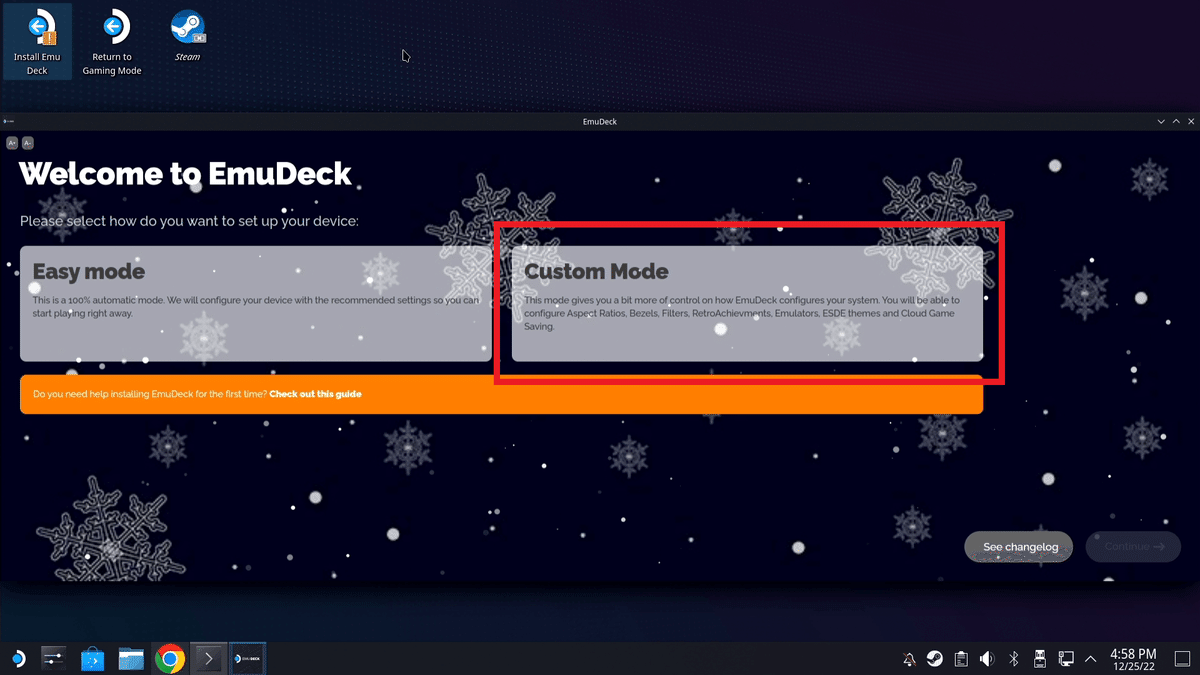Open the network connections tray icon
Viewport: 1200px width, 675px height.
[x=1066, y=659]
